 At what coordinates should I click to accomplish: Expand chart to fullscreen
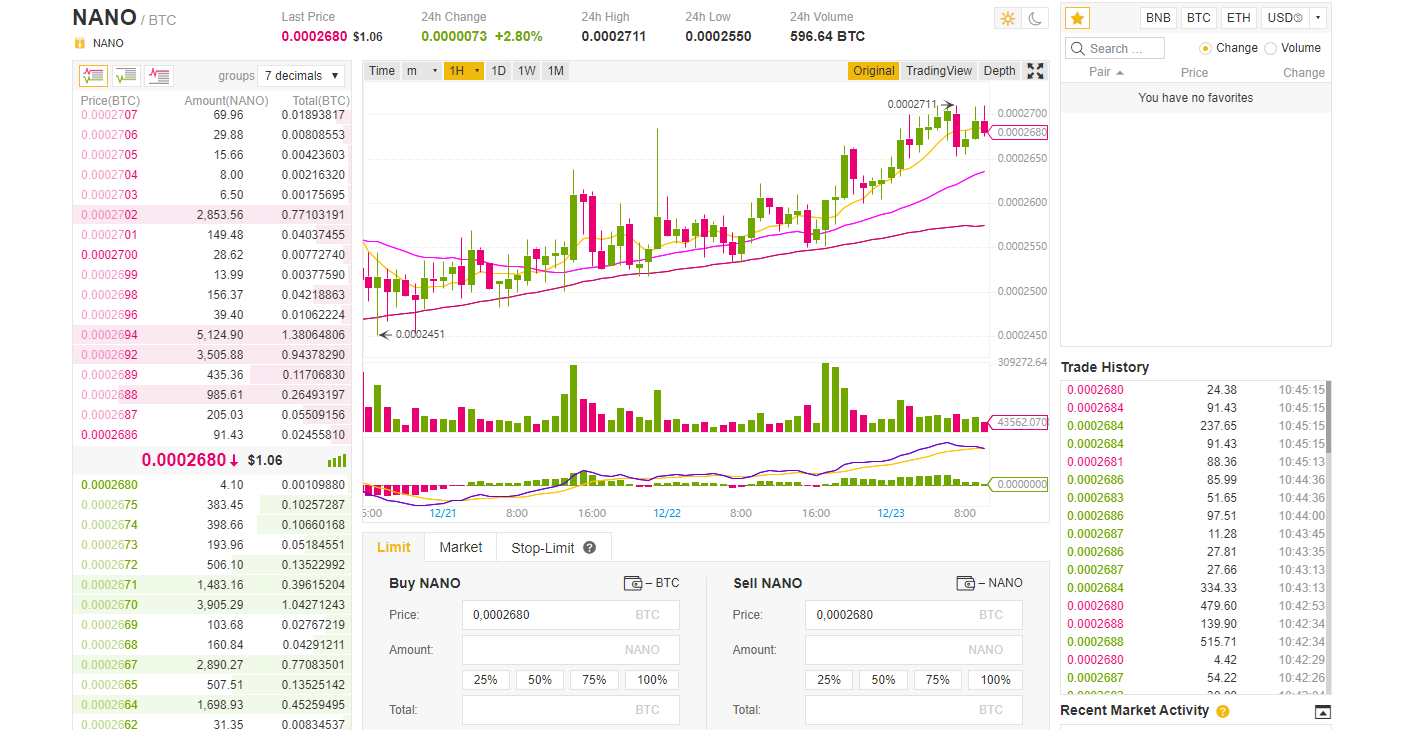(x=1036, y=71)
